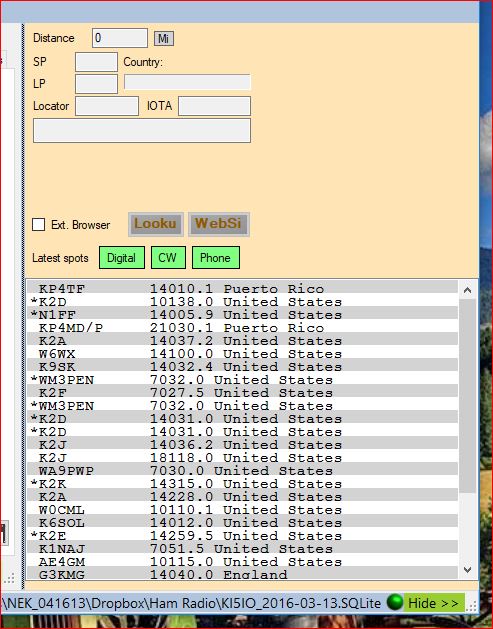Select spot K2A 14037.2

(242, 341)
